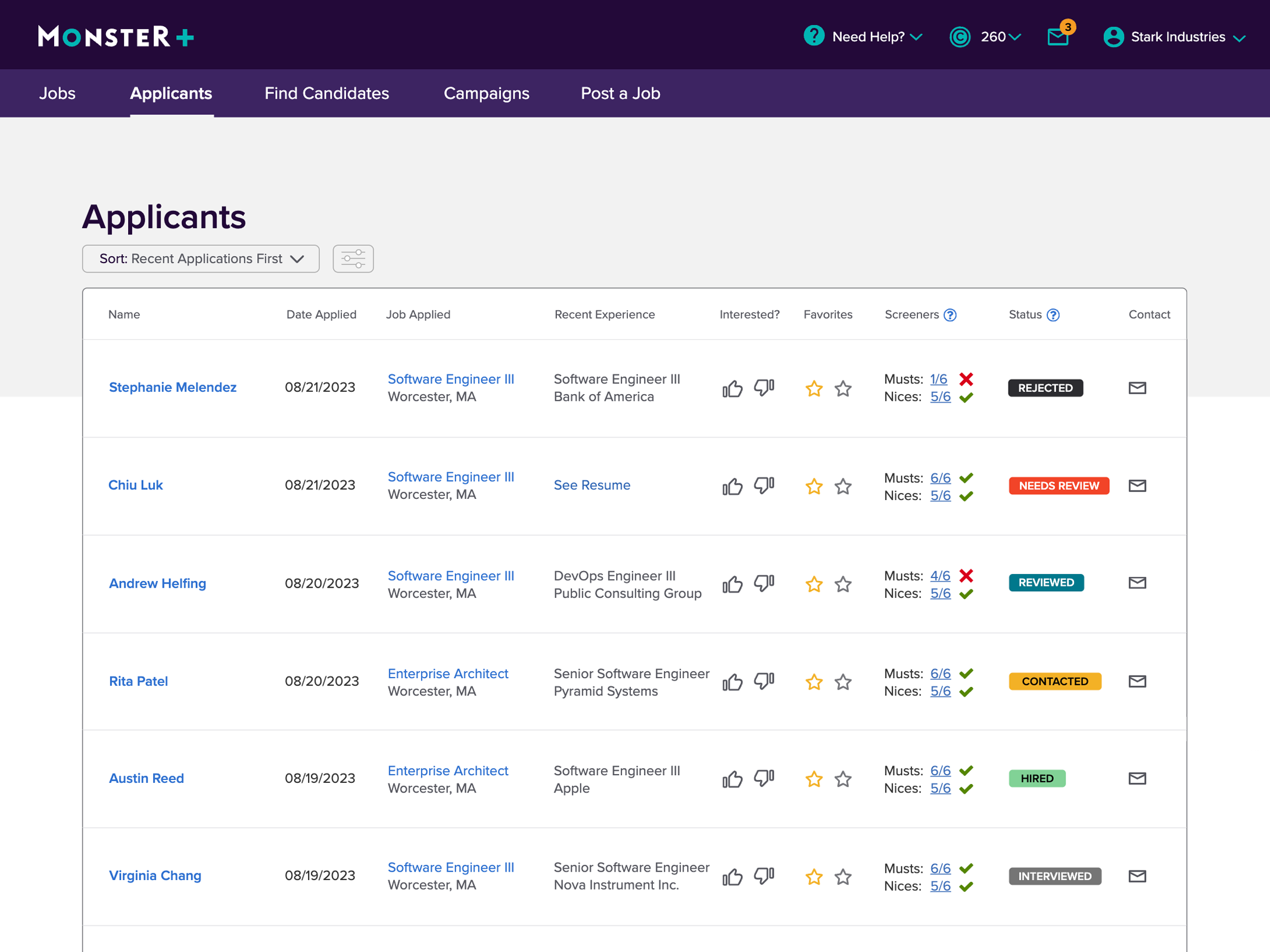Screen dimensions: 1270x952
Task: Click yellow star for Stephanie Melendez
Action: [814, 389]
